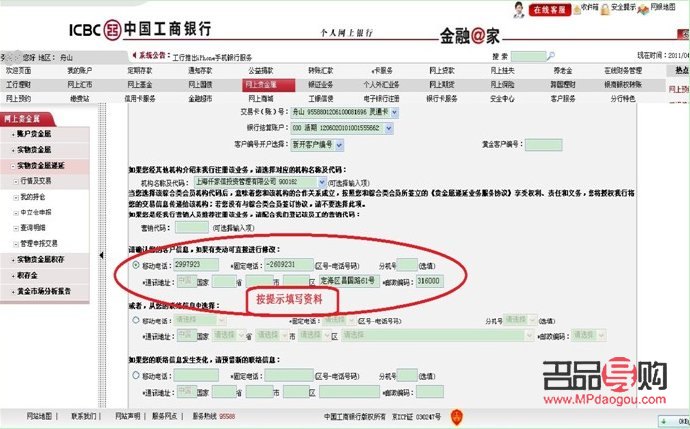Open the 银行结算账户 dropdown
This screenshot has width=690, height=429.
(389, 128)
